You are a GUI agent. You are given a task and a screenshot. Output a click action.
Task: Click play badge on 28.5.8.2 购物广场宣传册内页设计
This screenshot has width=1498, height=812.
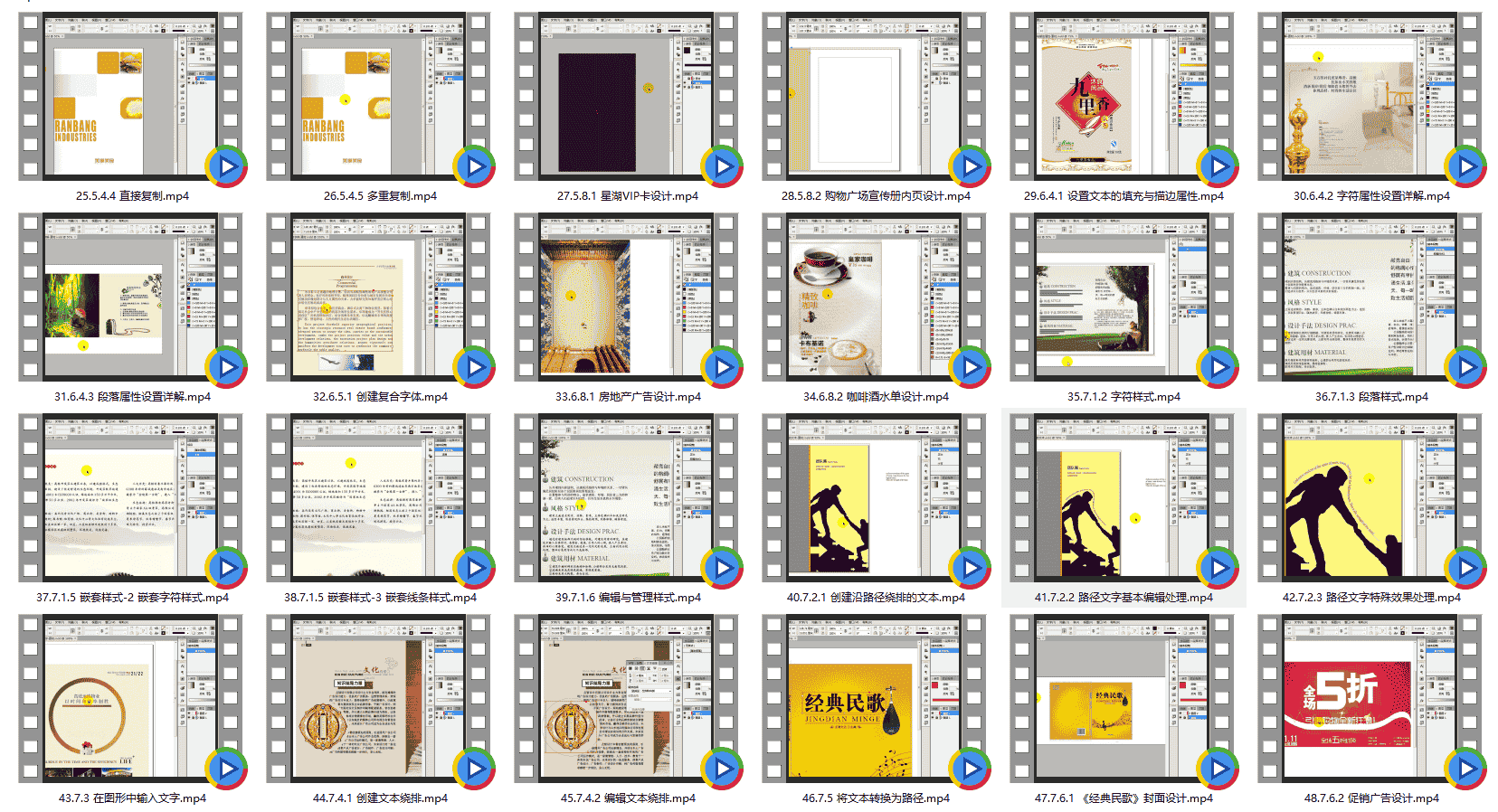(969, 166)
